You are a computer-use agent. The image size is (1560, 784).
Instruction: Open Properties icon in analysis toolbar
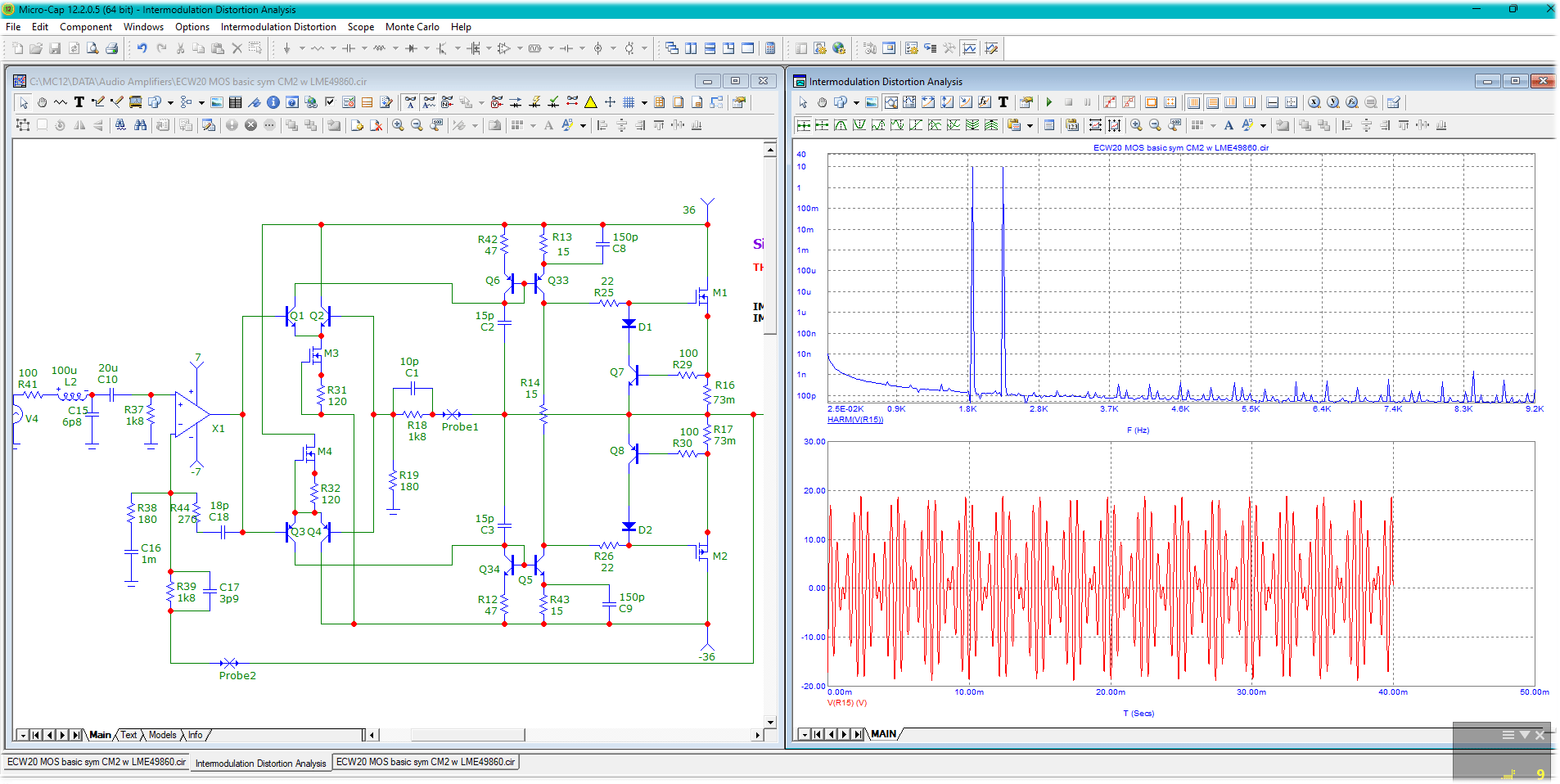pos(1026,102)
